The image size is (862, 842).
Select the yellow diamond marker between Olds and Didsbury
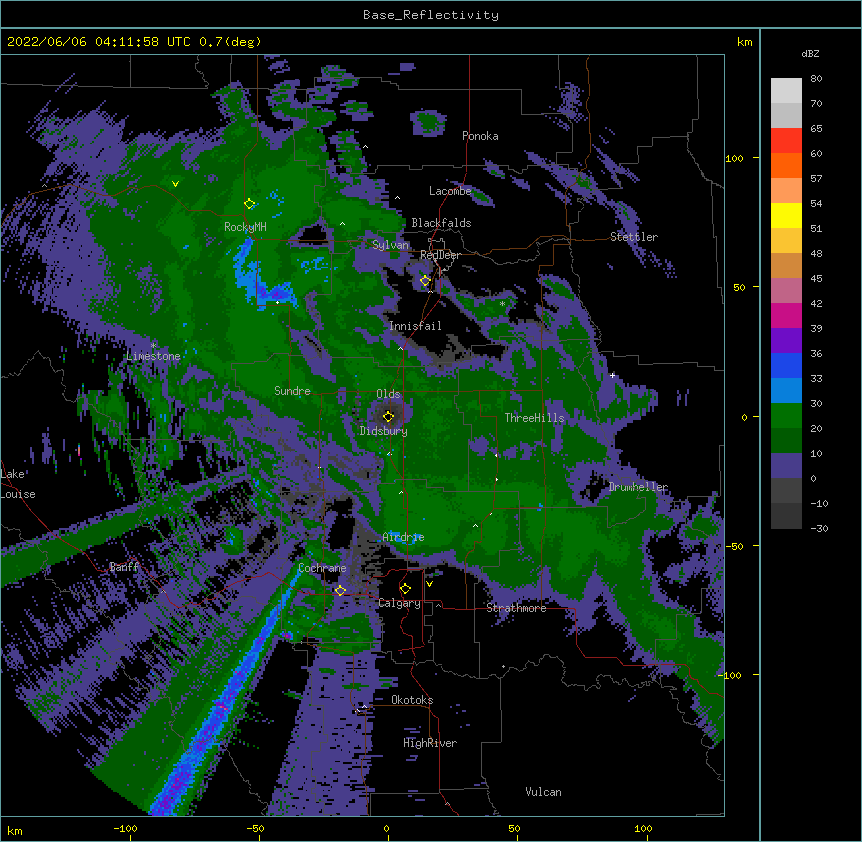click(x=388, y=416)
